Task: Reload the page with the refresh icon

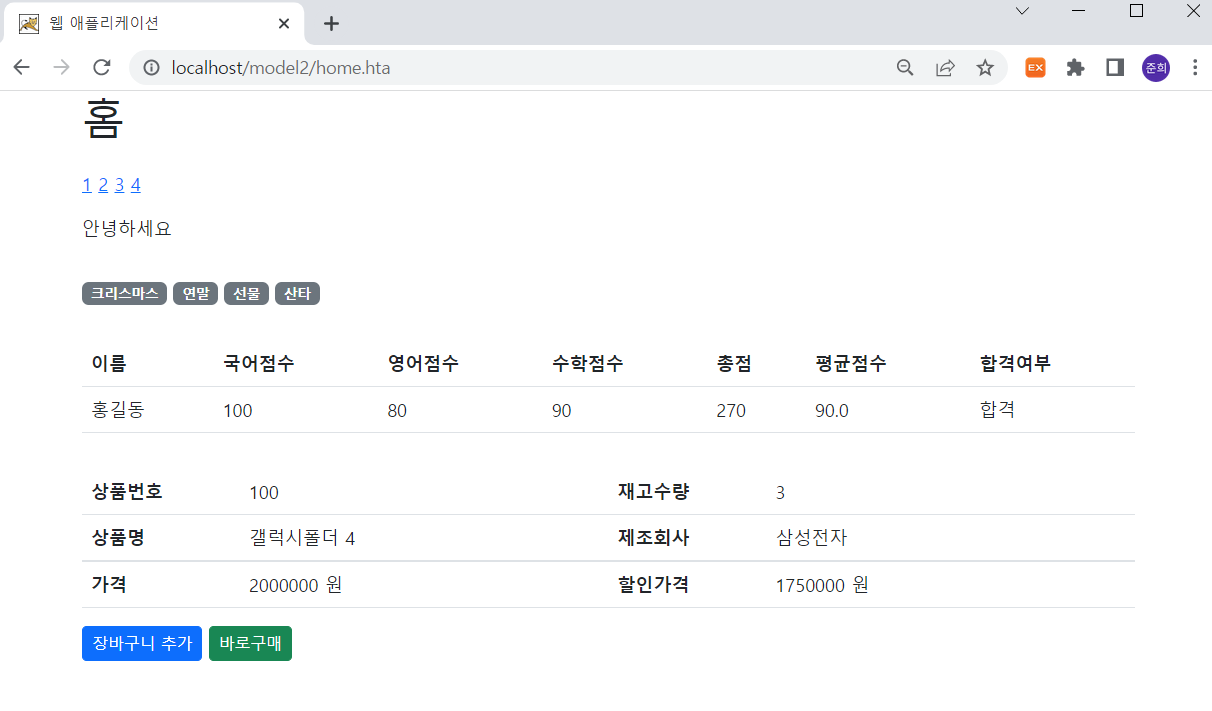Action: 101,68
